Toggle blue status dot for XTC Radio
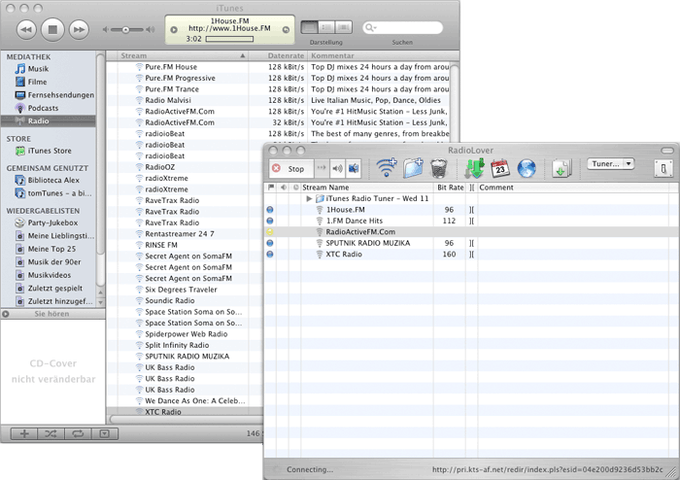680x480 pixels. tap(270, 254)
